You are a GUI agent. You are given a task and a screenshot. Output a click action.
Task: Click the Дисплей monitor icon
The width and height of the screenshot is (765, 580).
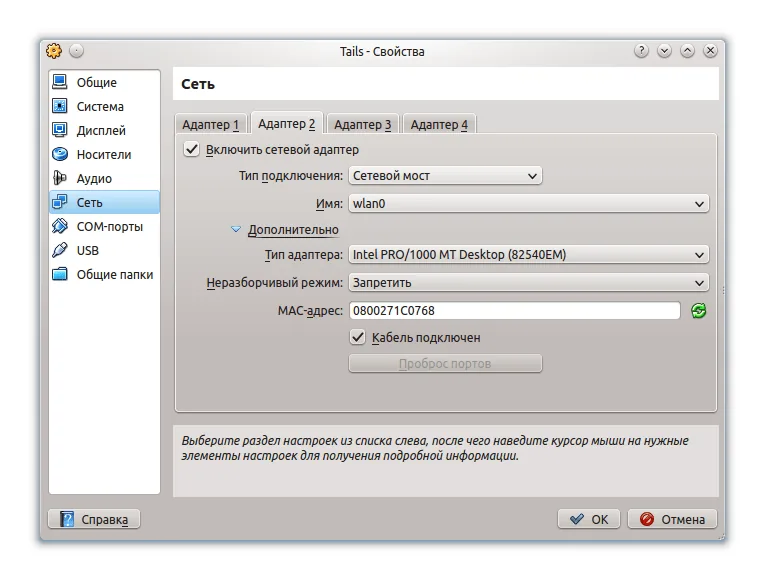[60, 130]
